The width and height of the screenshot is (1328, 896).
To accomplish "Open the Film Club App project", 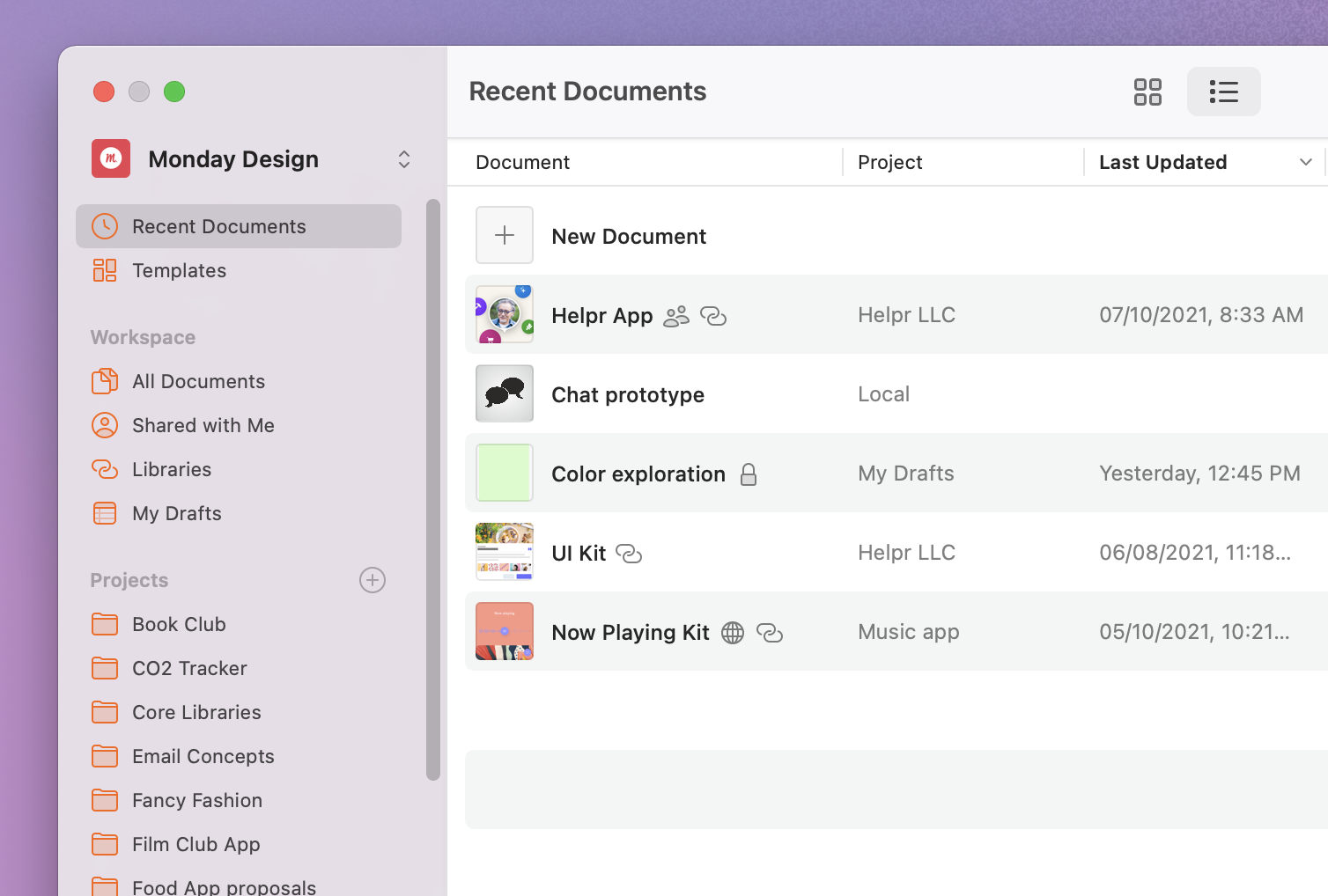I will pyautogui.click(x=196, y=844).
